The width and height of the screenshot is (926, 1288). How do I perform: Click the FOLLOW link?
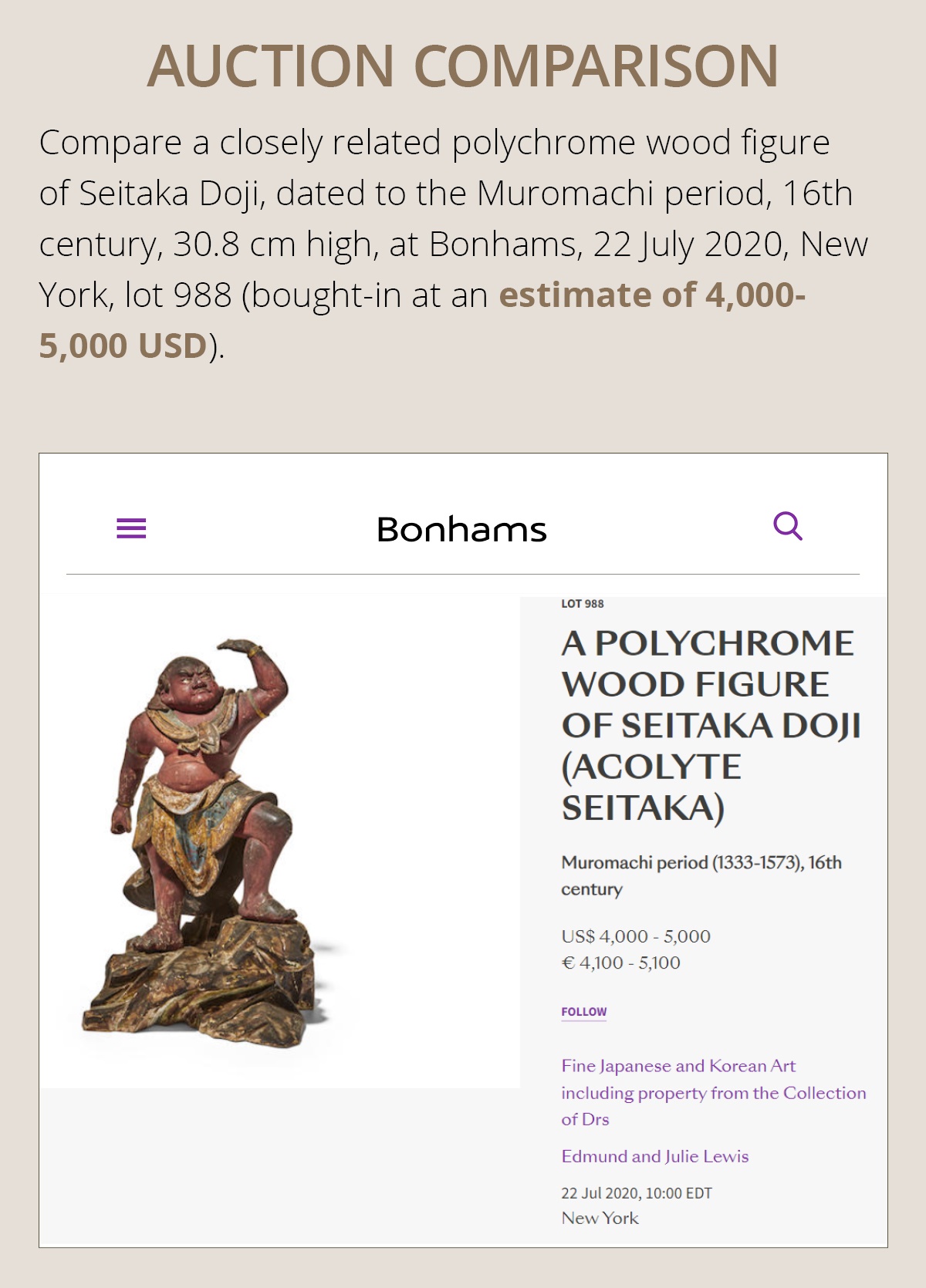tap(583, 1012)
